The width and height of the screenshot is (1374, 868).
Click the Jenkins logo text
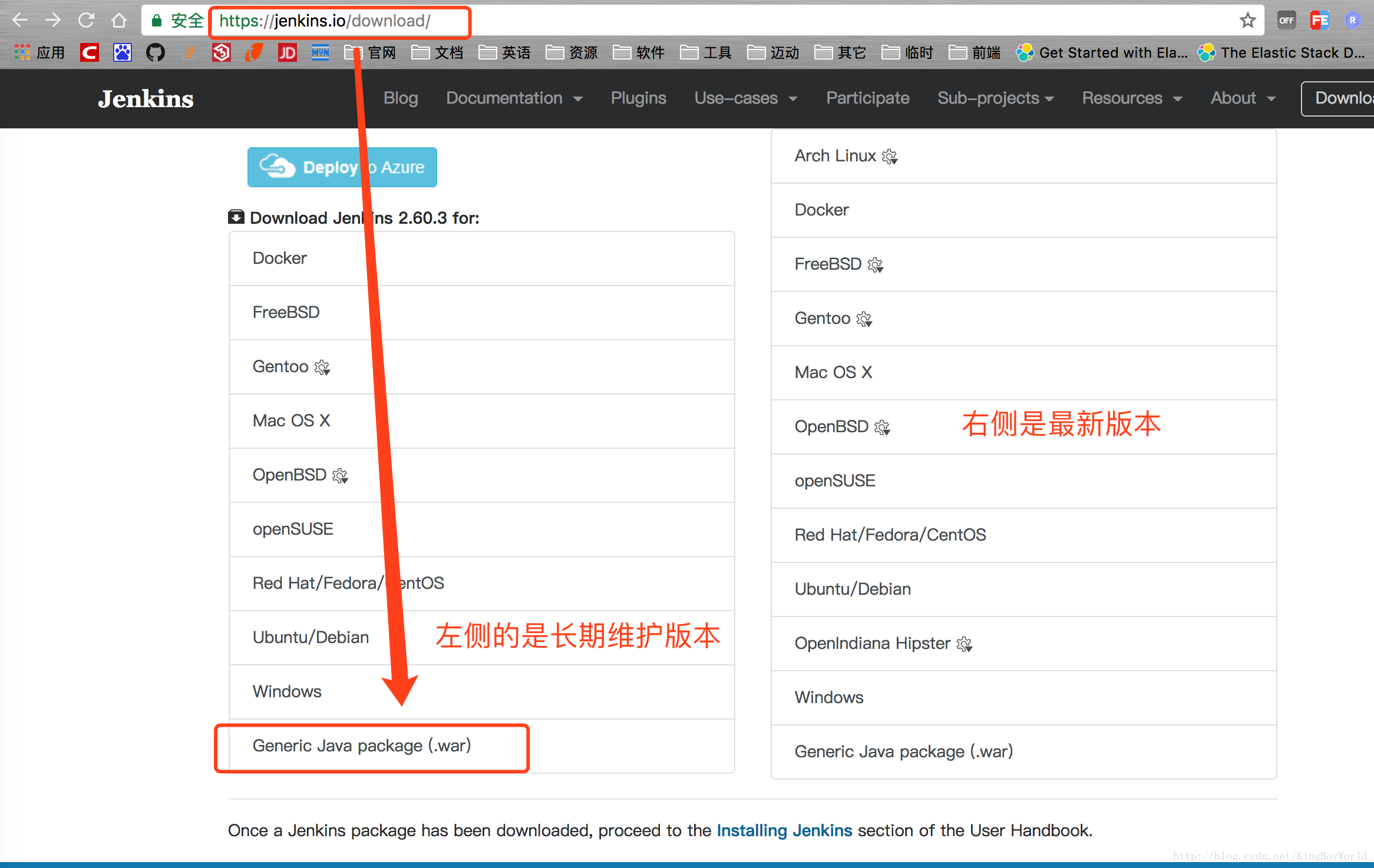tap(146, 99)
